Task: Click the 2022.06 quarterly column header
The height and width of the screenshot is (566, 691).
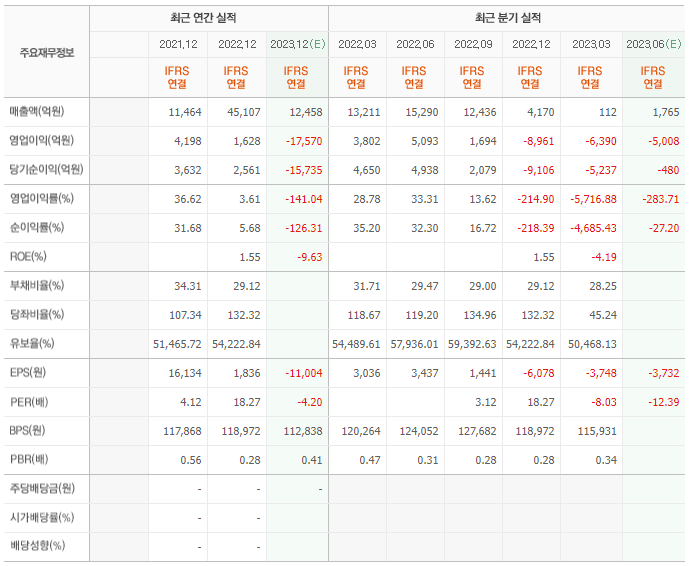Action: (415, 45)
